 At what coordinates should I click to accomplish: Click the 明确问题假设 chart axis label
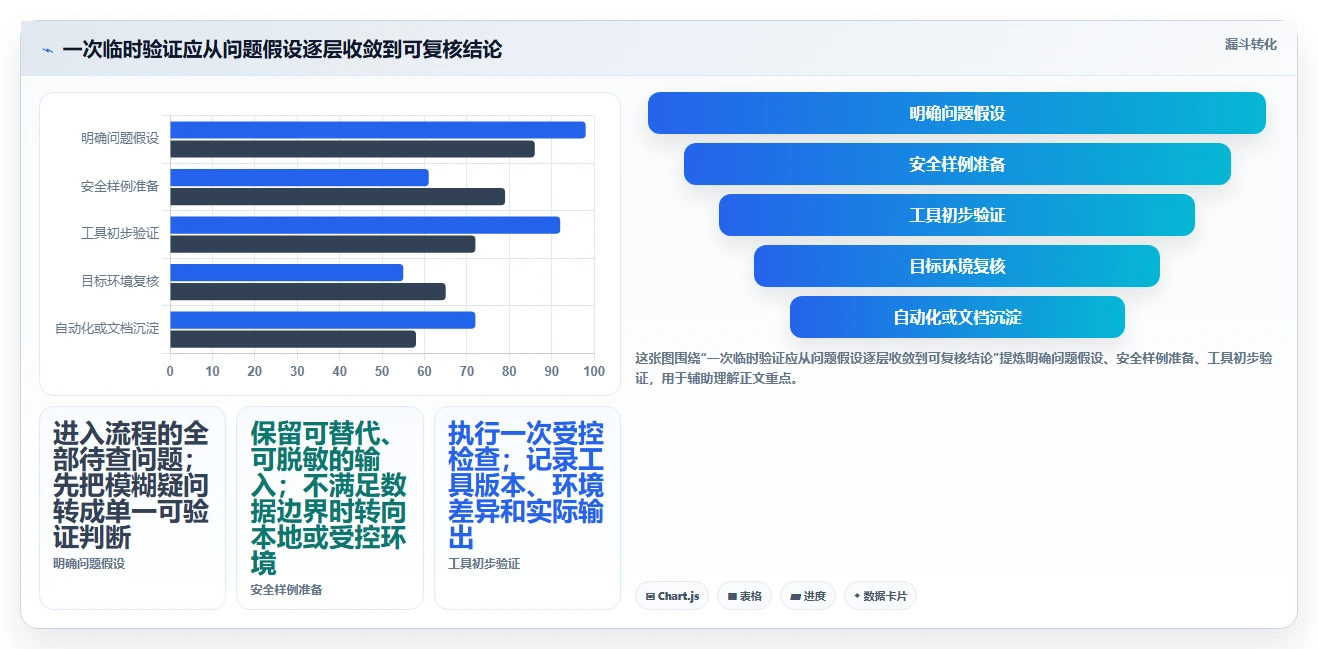point(120,139)
